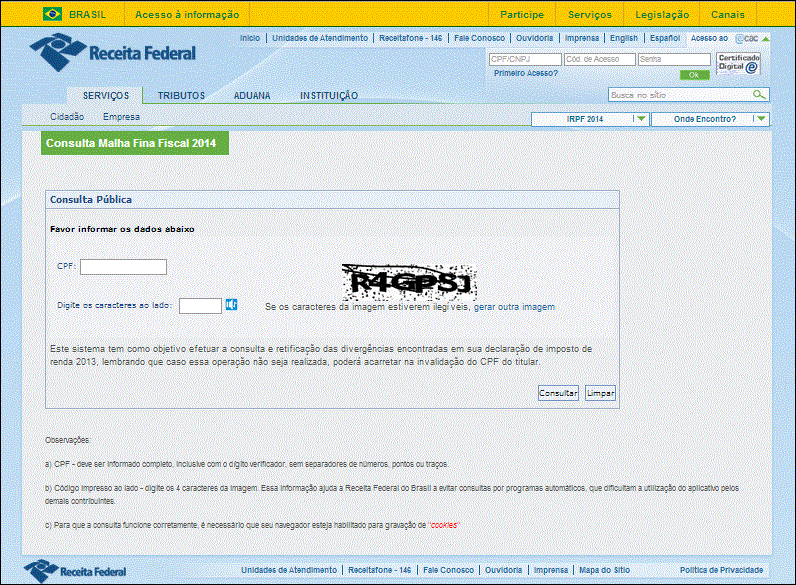The height and width of the screenshot is (585, 796).
Task: Click footer Imprensa link
Action: tap(551, 570)
